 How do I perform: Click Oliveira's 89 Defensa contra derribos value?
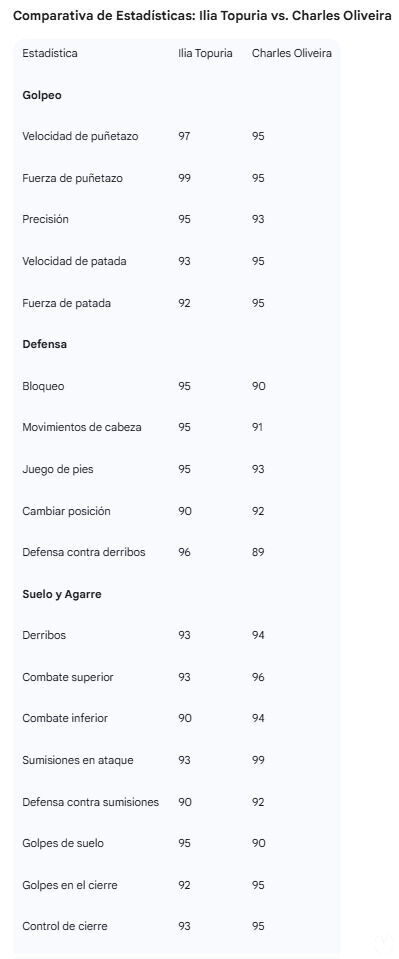258,552
